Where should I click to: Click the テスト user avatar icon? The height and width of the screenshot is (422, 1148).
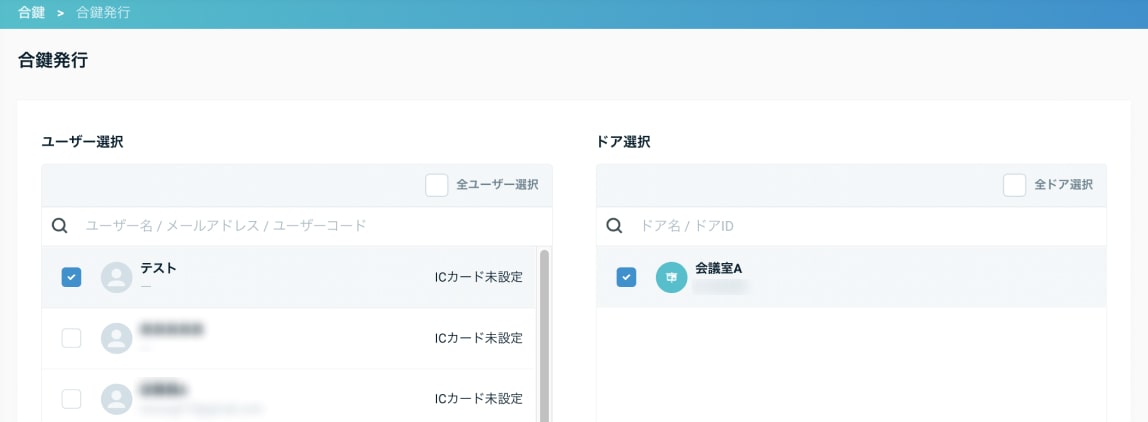(116, 277)
